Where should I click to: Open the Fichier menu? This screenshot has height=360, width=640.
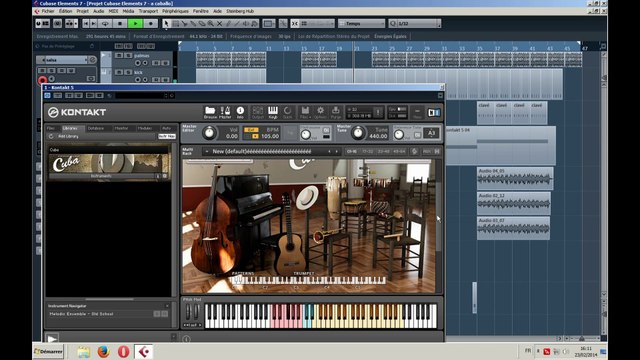pyautogui.click(x=47, y=11)
